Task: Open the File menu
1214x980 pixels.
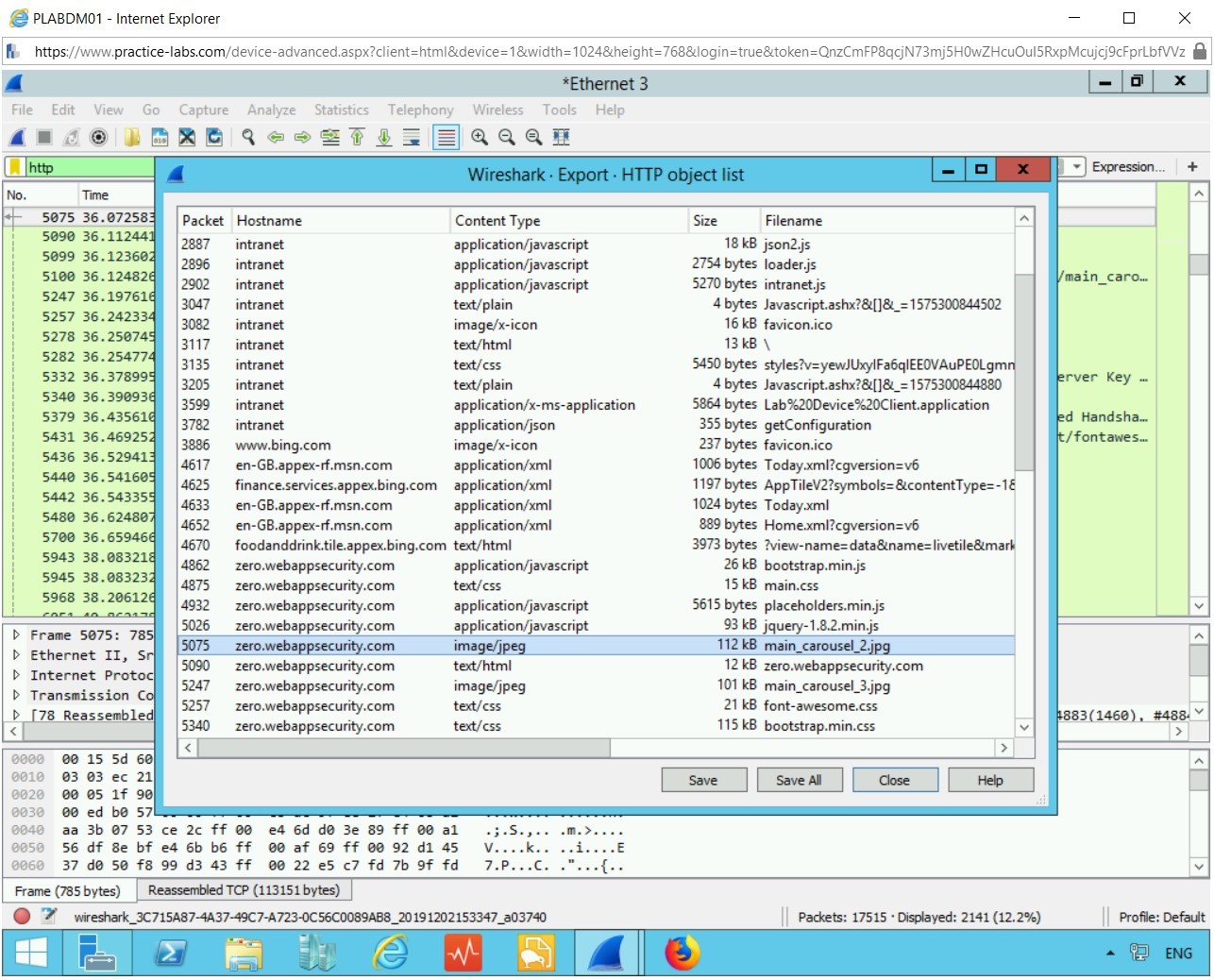Action: pos(22,110)
